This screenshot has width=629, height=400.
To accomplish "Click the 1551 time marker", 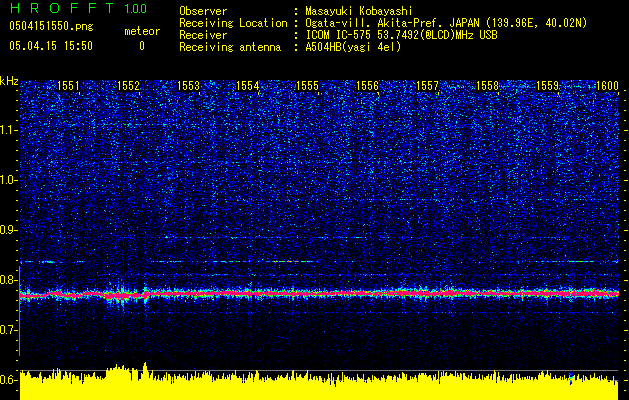I will point(68,86).
